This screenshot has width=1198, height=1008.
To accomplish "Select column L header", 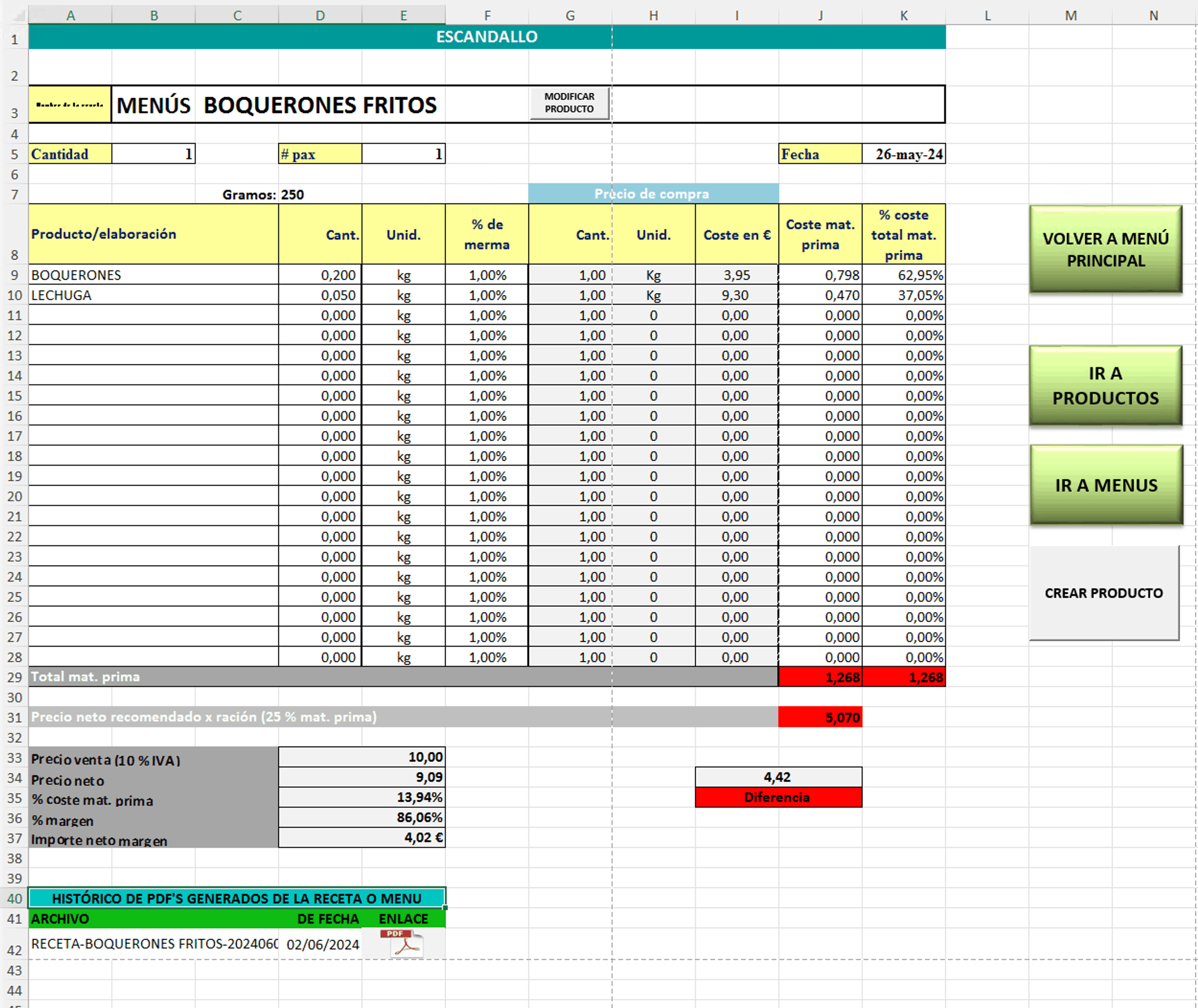I will coord(987,15).
